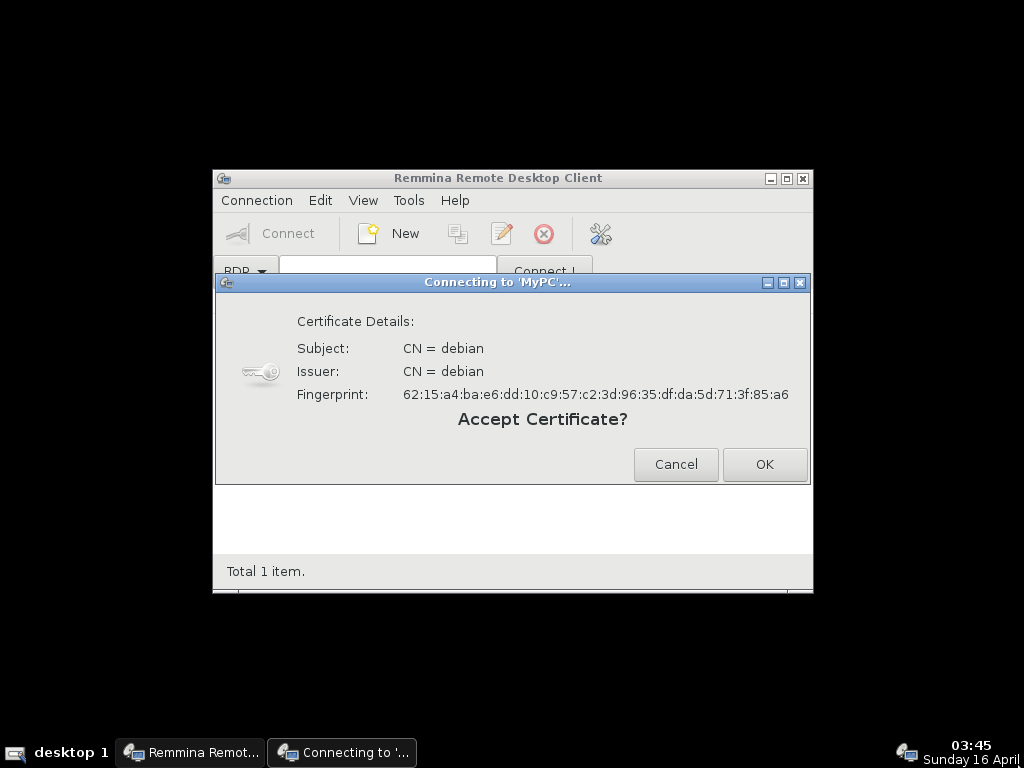Click the taskbar launcher icon at left
Screen dimensions: 1024x768
coord(15,754)
